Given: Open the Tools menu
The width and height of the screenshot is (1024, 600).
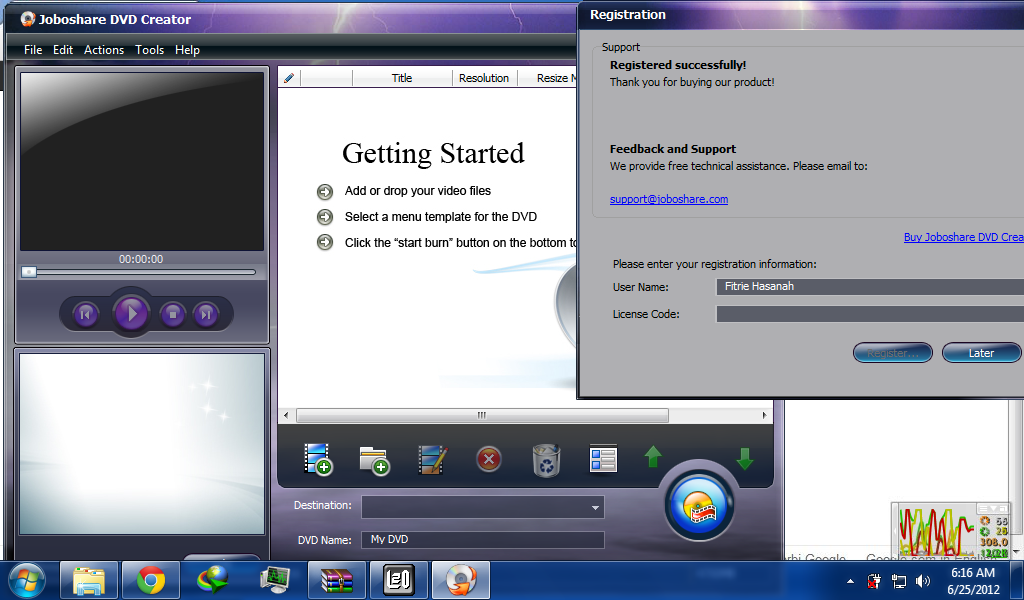Looking at the screenshot, I should tap(150, 50).
